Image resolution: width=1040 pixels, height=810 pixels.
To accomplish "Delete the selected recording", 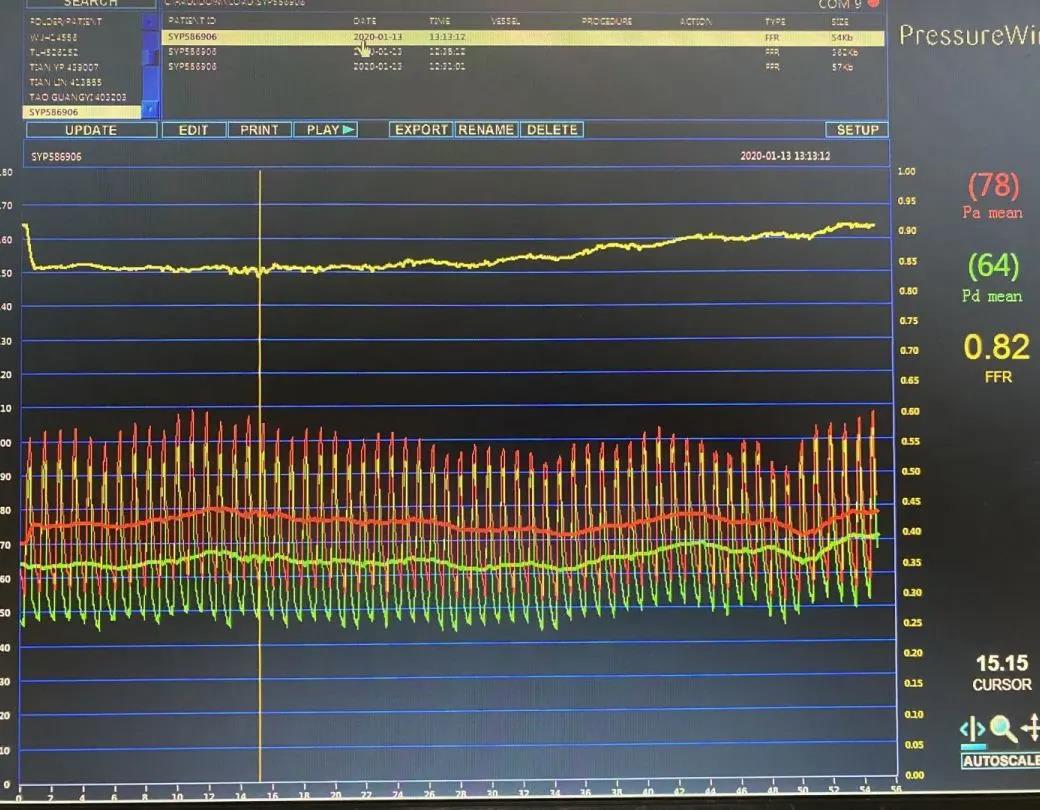I will click(x=552, y=130).
